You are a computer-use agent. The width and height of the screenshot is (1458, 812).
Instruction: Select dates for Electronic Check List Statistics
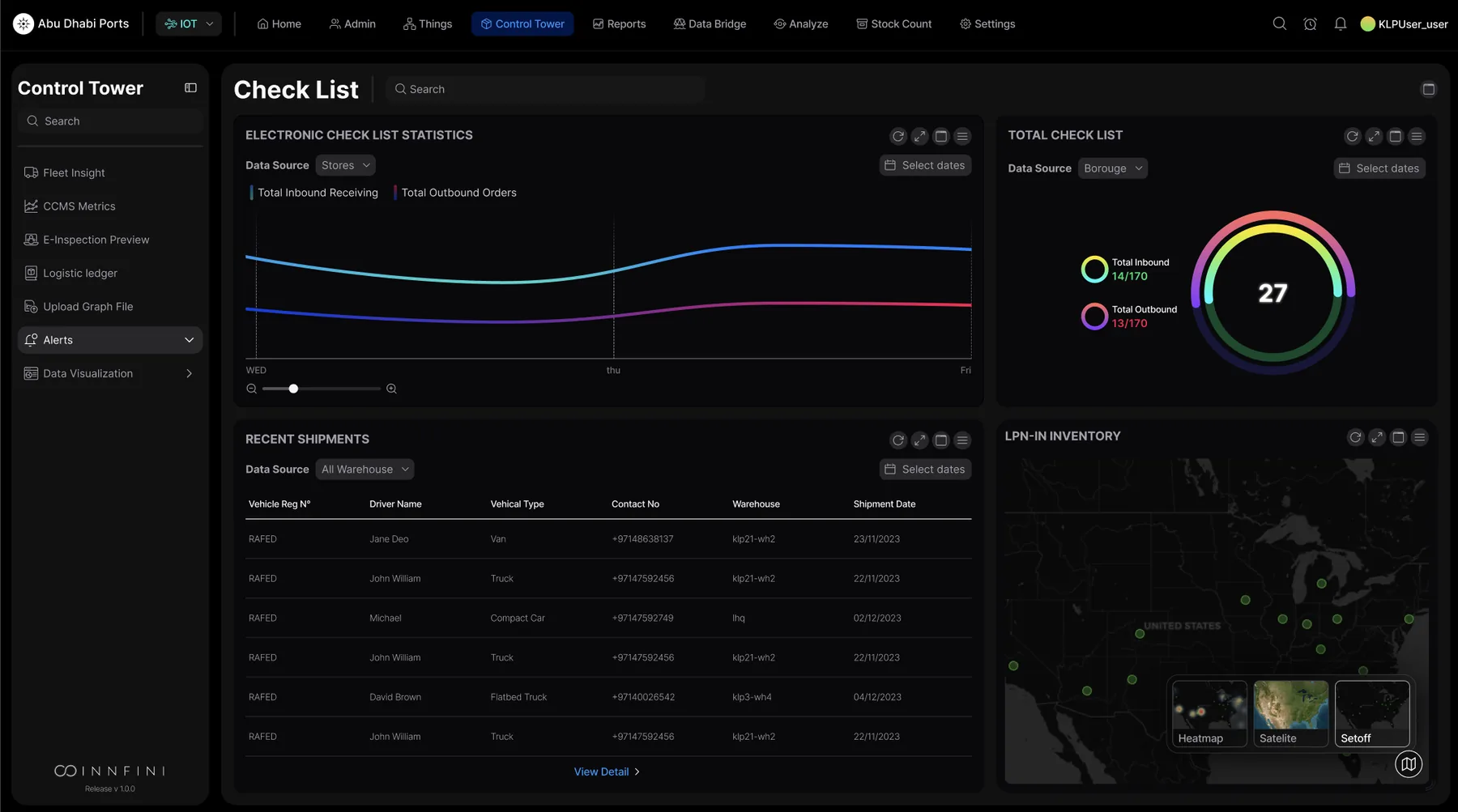(925, 165)
